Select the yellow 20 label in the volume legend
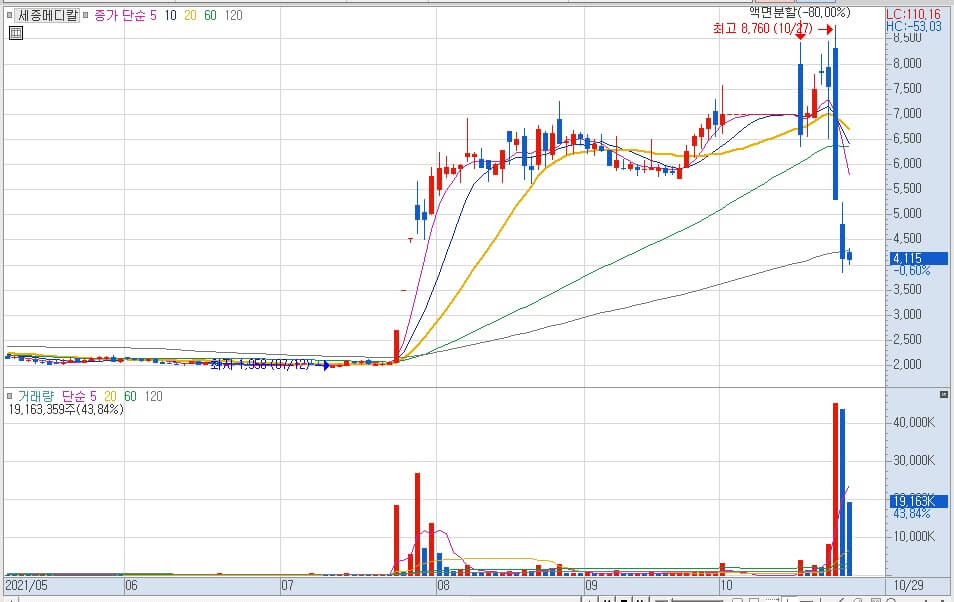 (x=110, y=396)
